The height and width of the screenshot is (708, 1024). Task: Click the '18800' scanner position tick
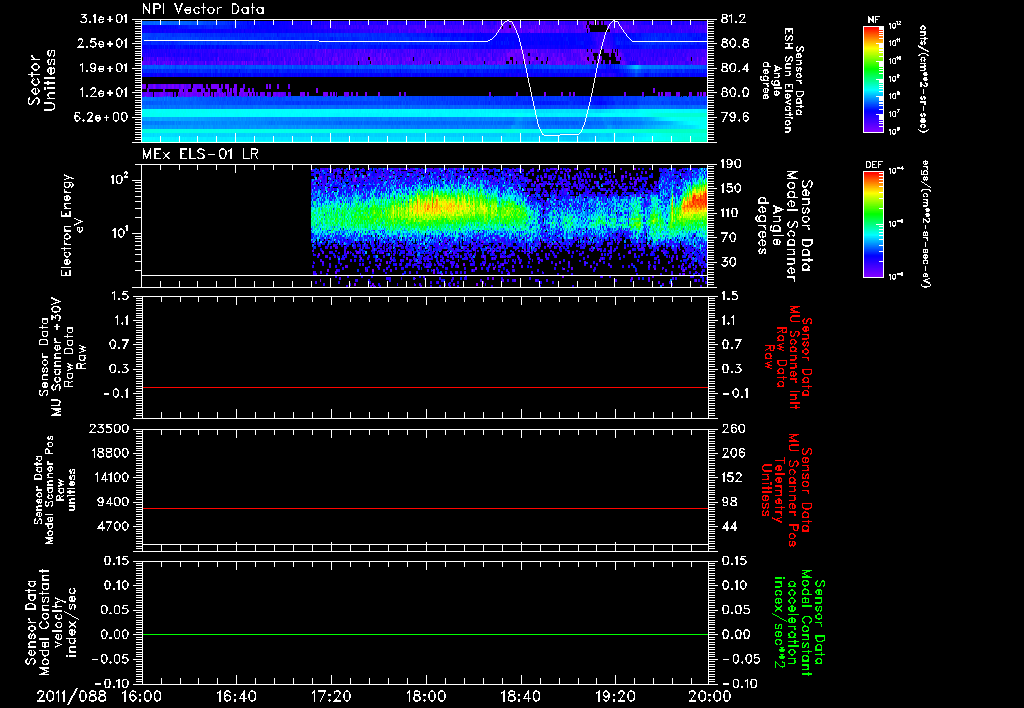[x=108, y=453]
